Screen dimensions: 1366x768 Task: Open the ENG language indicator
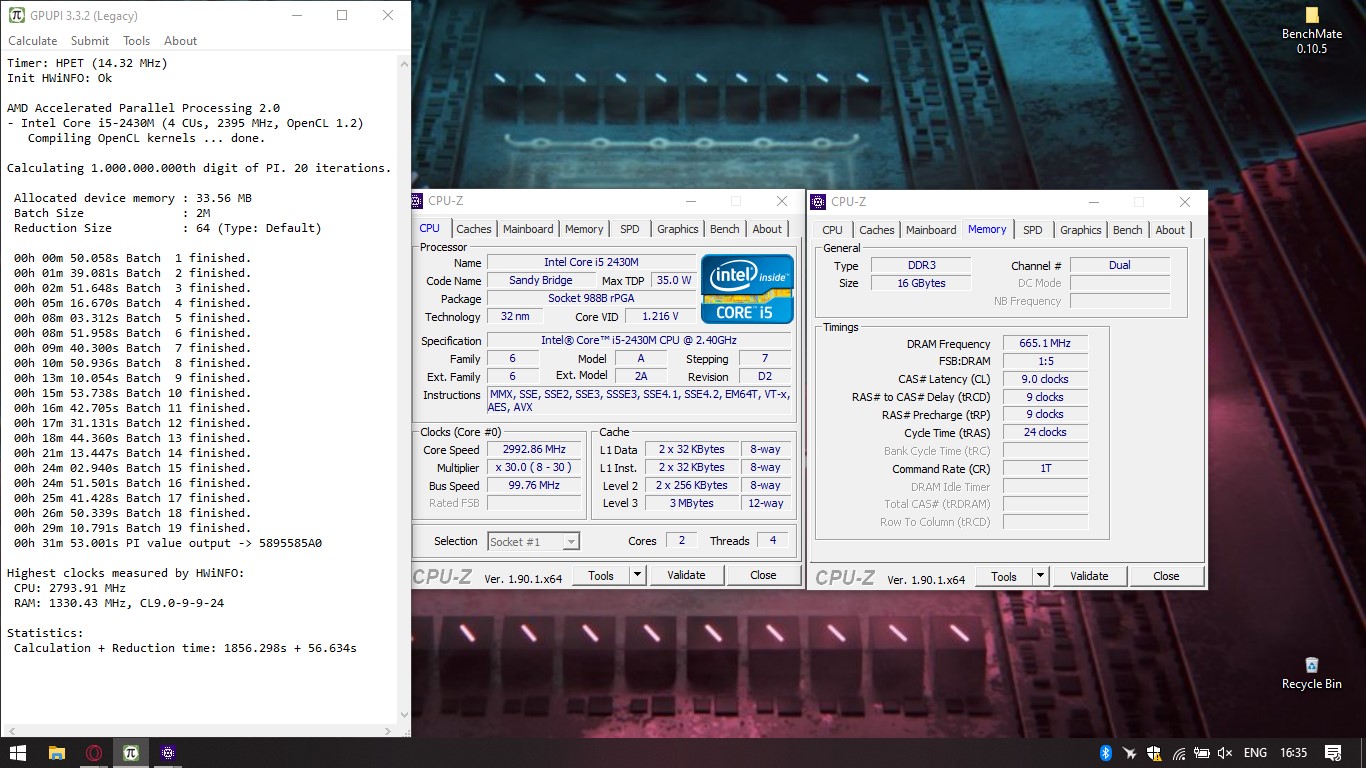pos(1255,753)
